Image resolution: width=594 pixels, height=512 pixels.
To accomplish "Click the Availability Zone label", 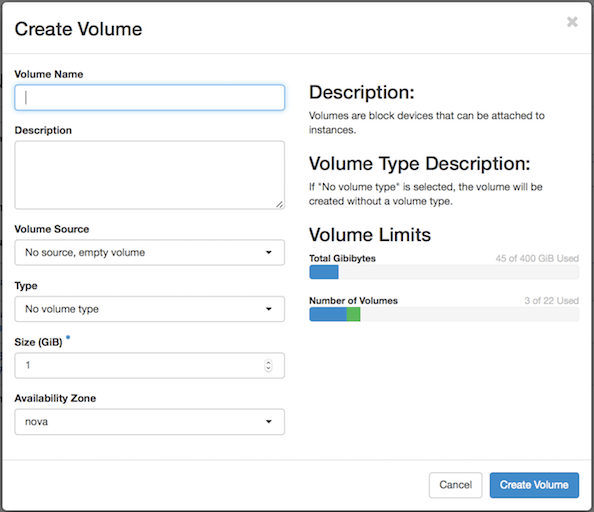I will pos(55,398).
